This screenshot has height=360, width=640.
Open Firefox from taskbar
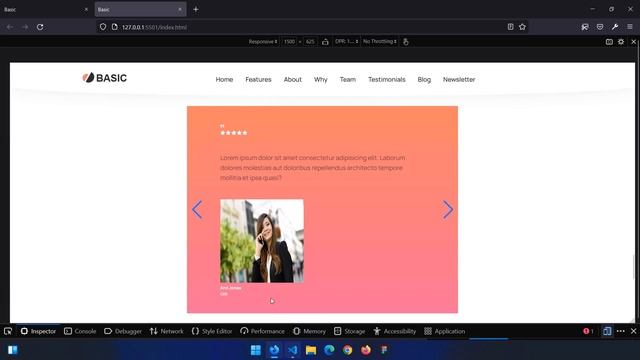pos(366,350)
